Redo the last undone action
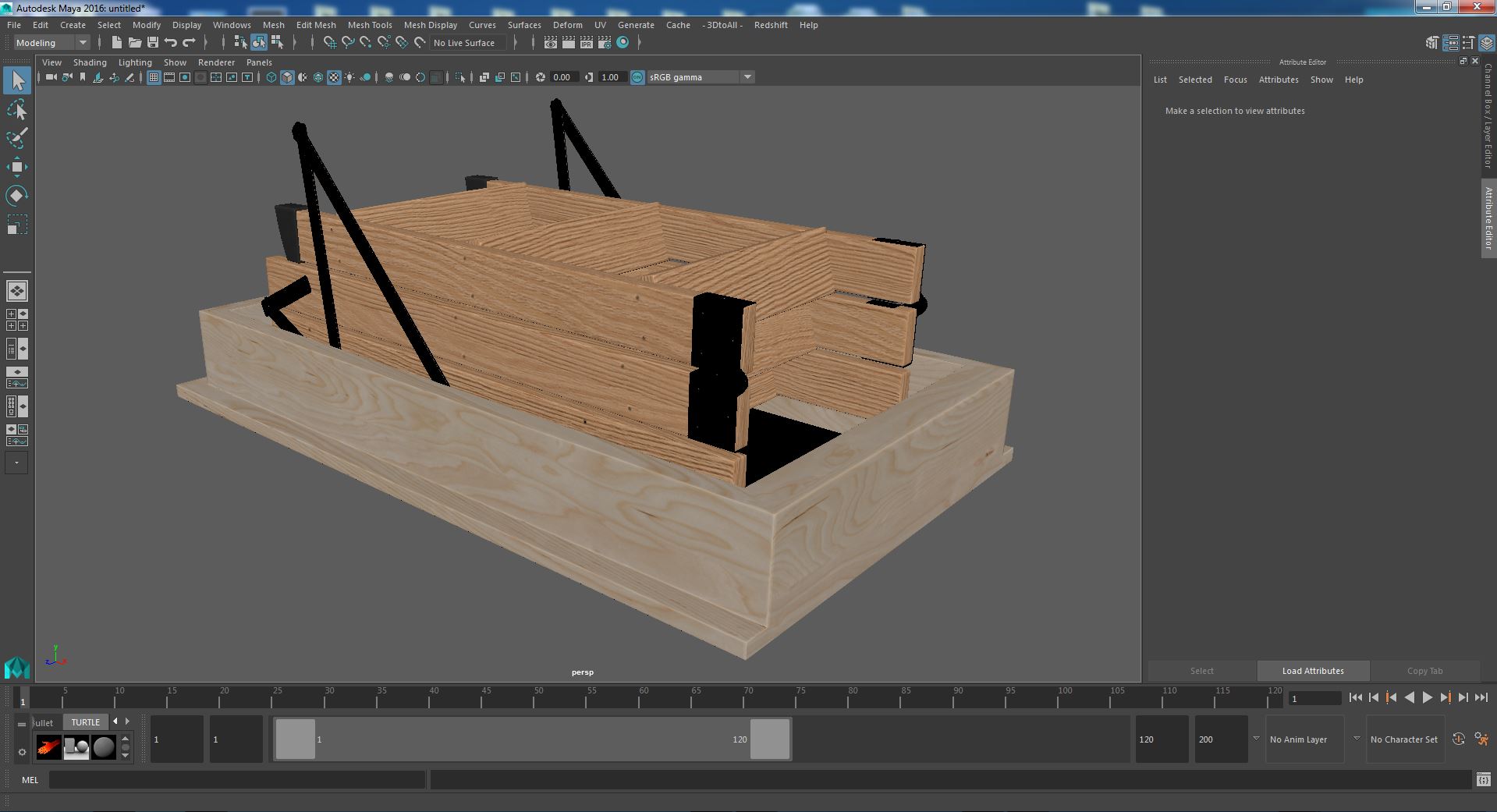 click(x=189, y=43)
